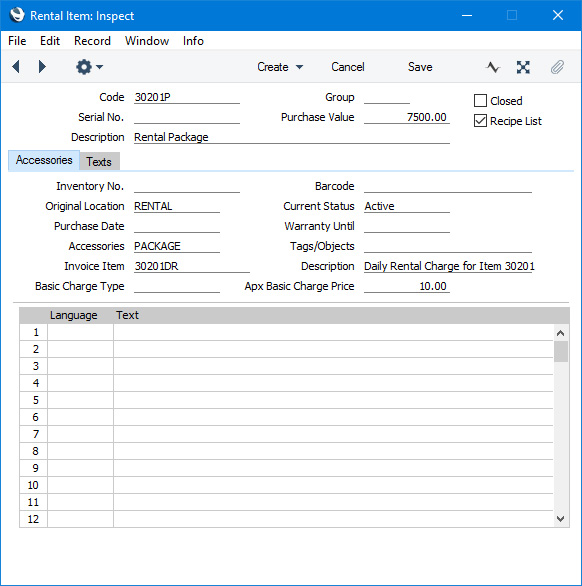Image resolution: width=582 pixels, height=586 pixels.
Task: Click the expand window arrows icon
Action: tap(523, 67)
